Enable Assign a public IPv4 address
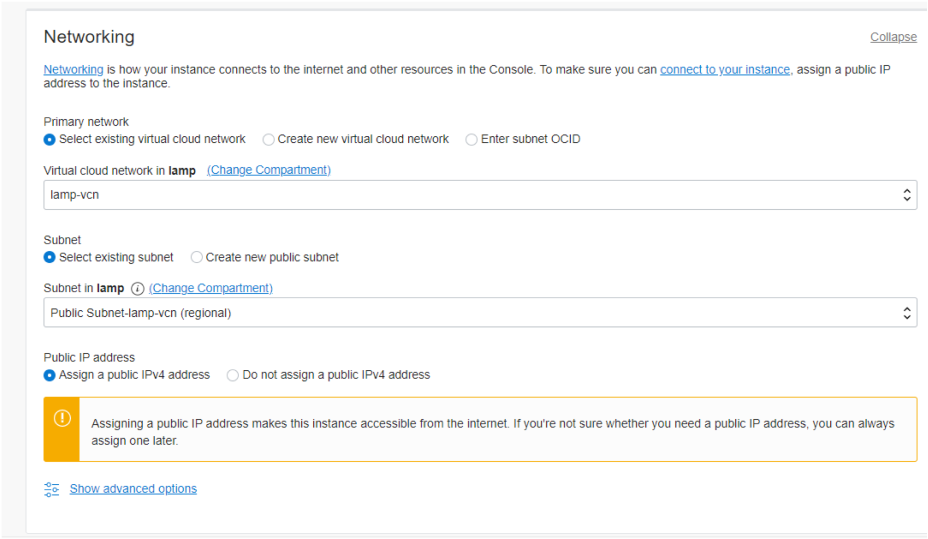The width and height of the screenshot is (928, 539). tap(50, 376)
